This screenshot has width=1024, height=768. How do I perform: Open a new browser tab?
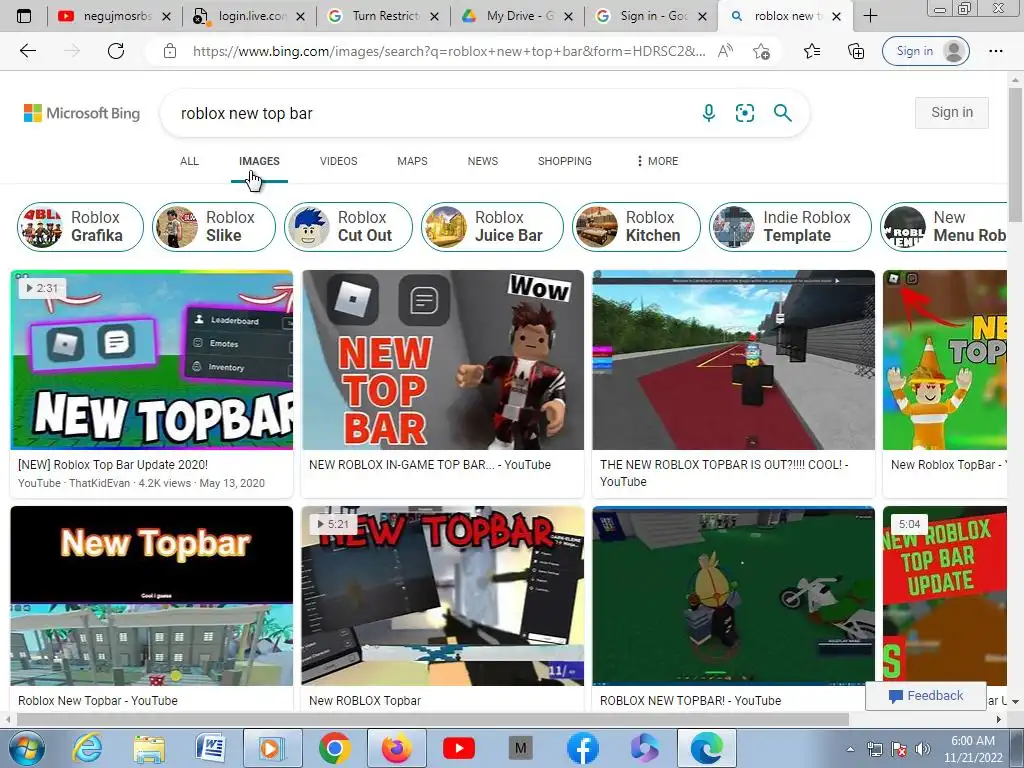click(x=871, y=16)
